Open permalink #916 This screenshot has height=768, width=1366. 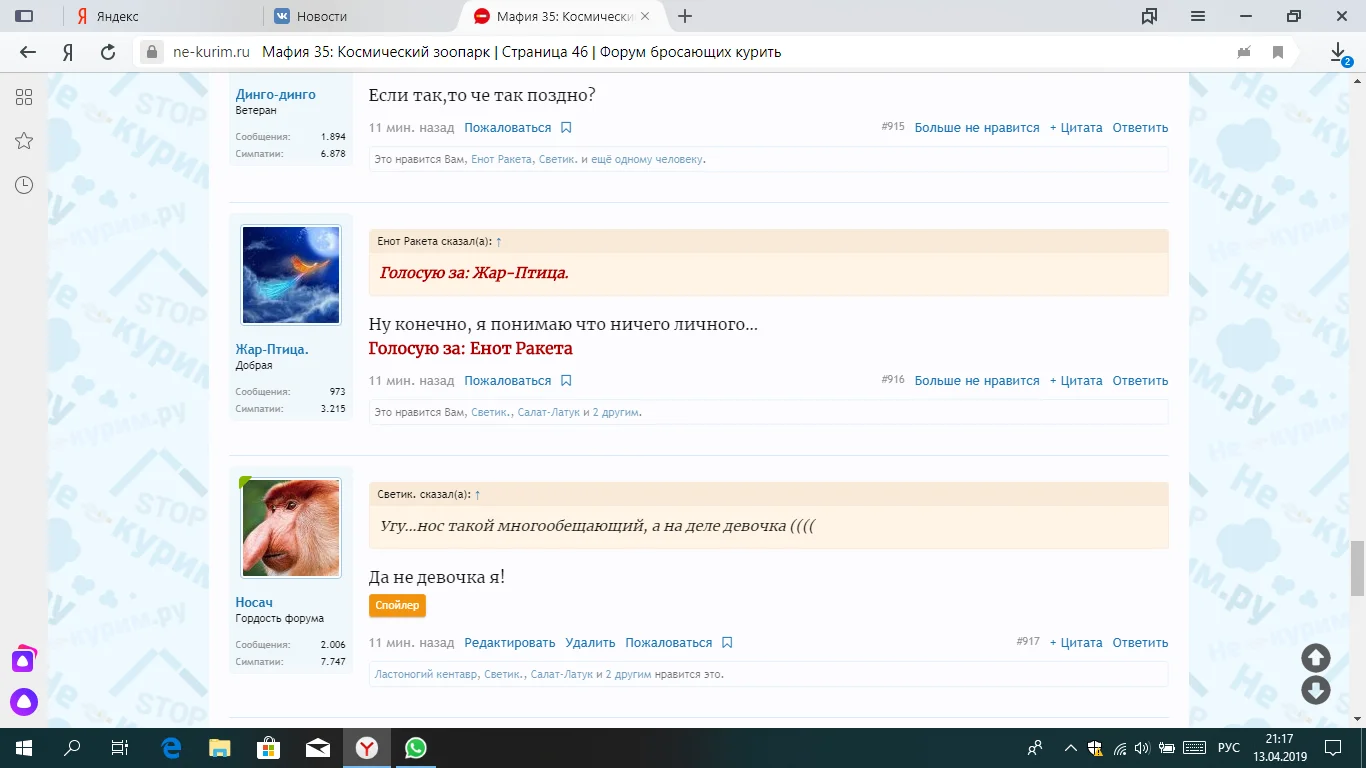click(893, 380)
